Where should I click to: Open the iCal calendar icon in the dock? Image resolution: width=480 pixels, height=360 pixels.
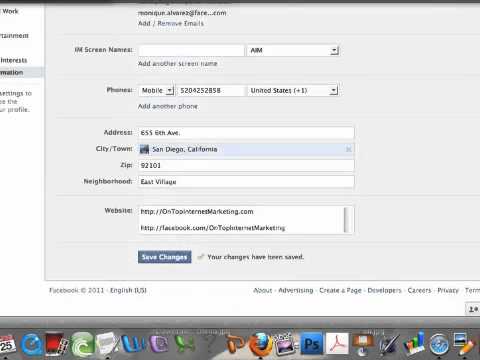tap(7, 344)
